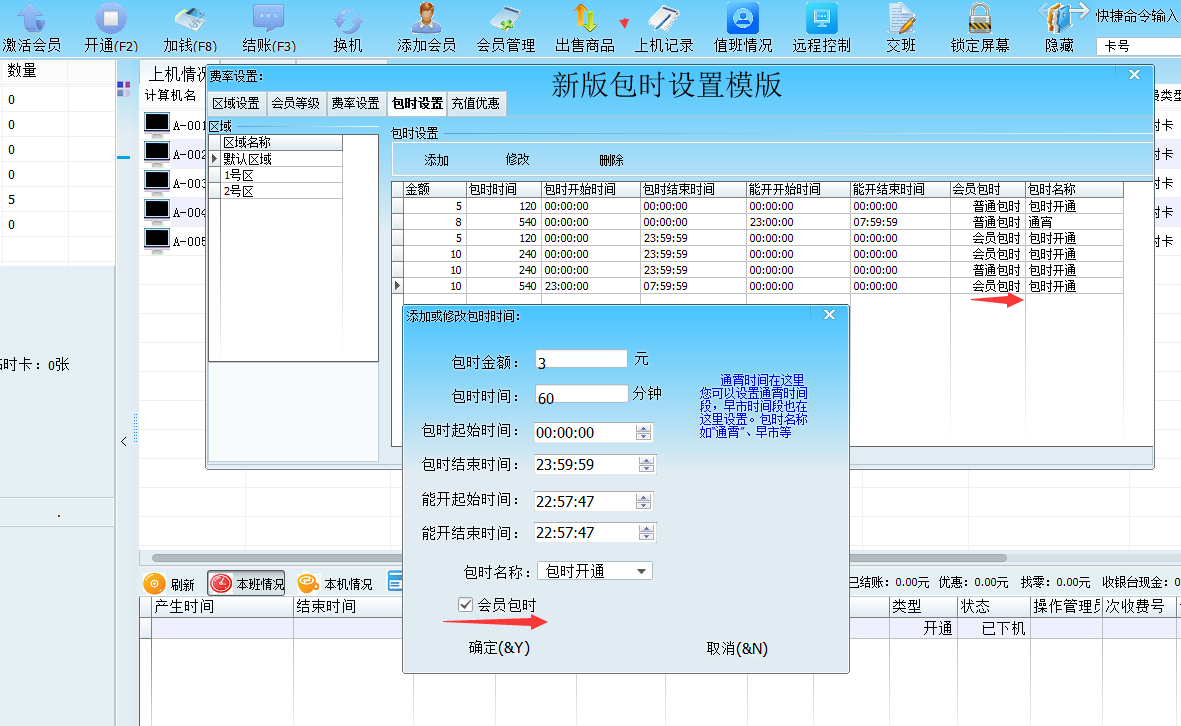
Task: Click the 修改 button in 包时设置
Action: tap(517, 160)
